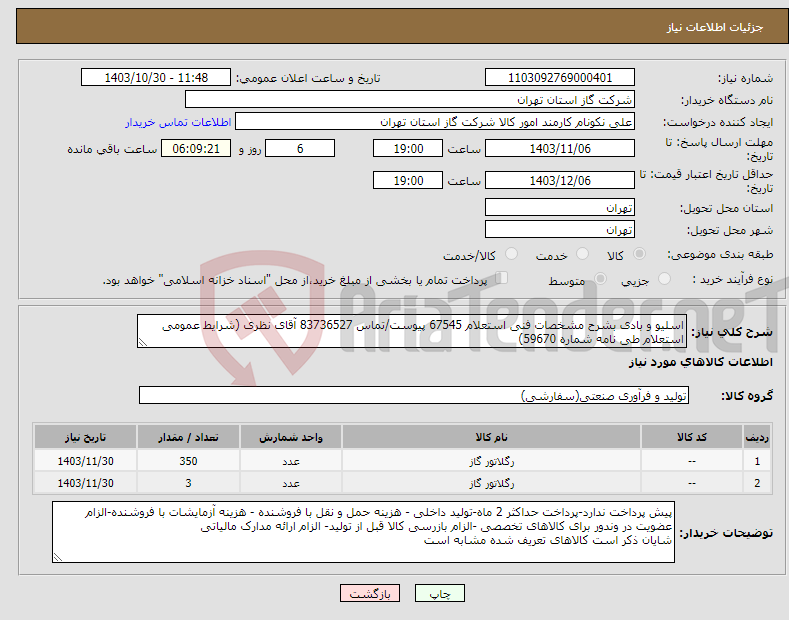
Task: Click the remaining days field showing 6
Action: (x=300, y=148)
